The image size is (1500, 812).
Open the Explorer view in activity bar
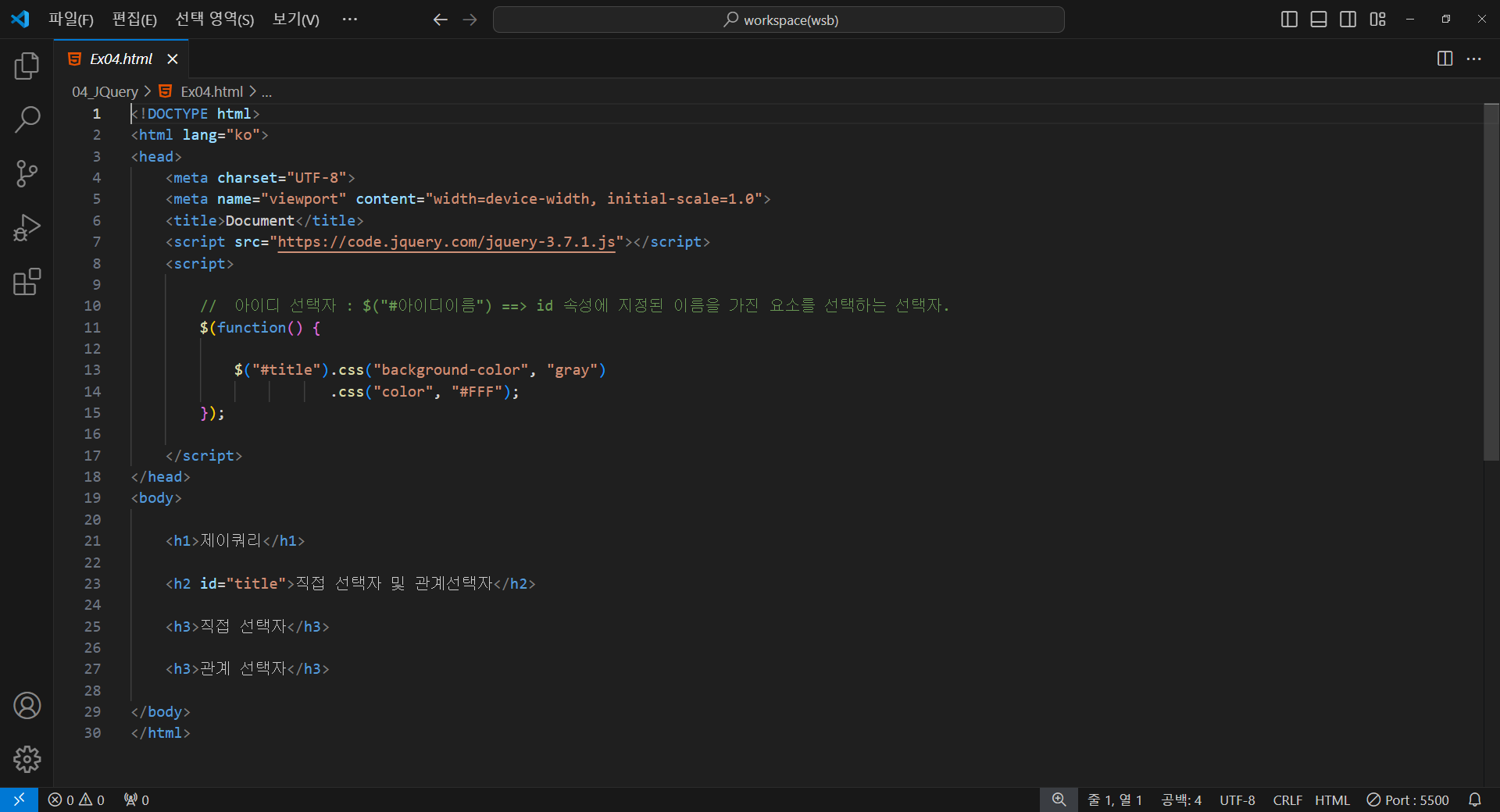[27, 66]
